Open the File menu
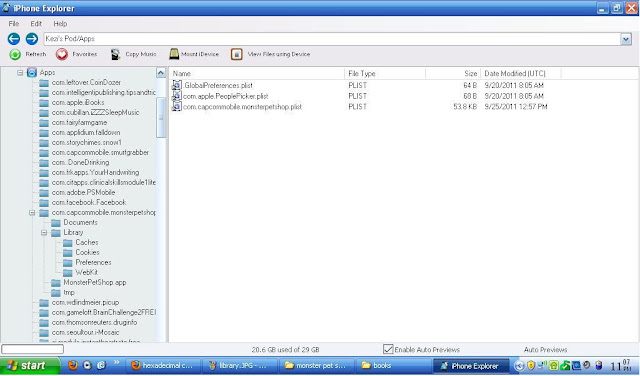Viewport: 640px width, 376px height. [13, 24]
